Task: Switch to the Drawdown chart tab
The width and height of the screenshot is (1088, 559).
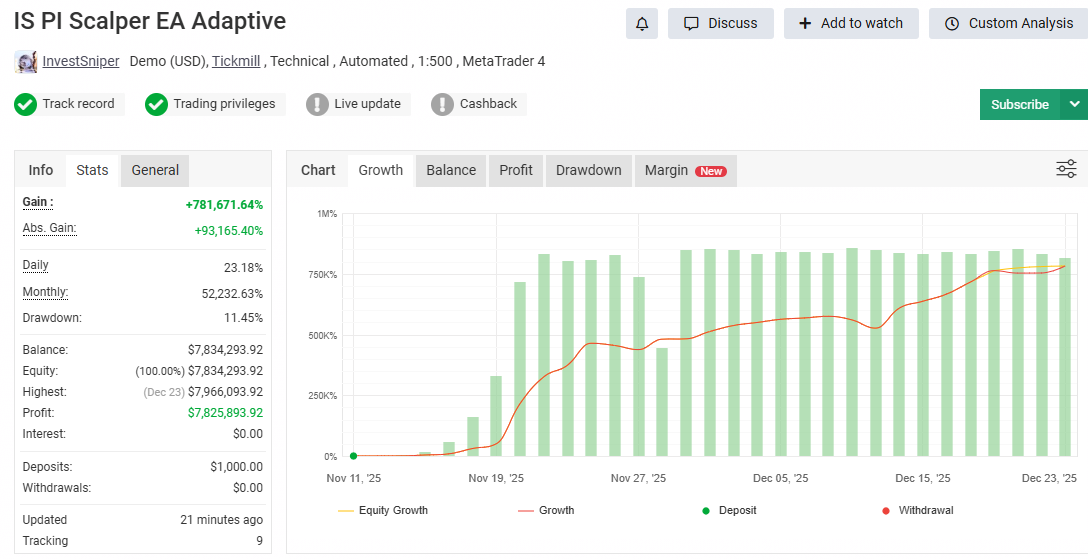Action: pyautogui.click(x=588, y=171)
